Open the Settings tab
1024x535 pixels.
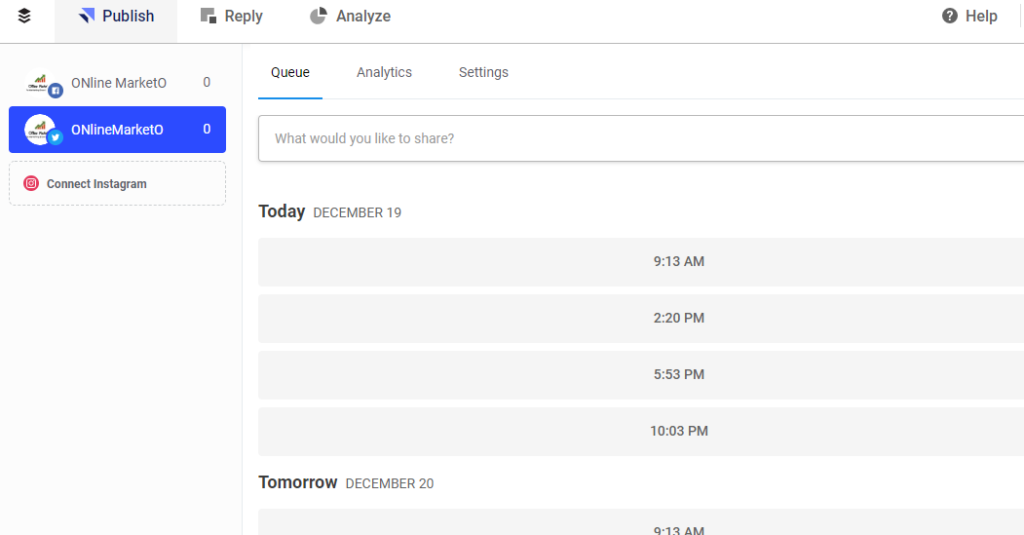point(483,72)
